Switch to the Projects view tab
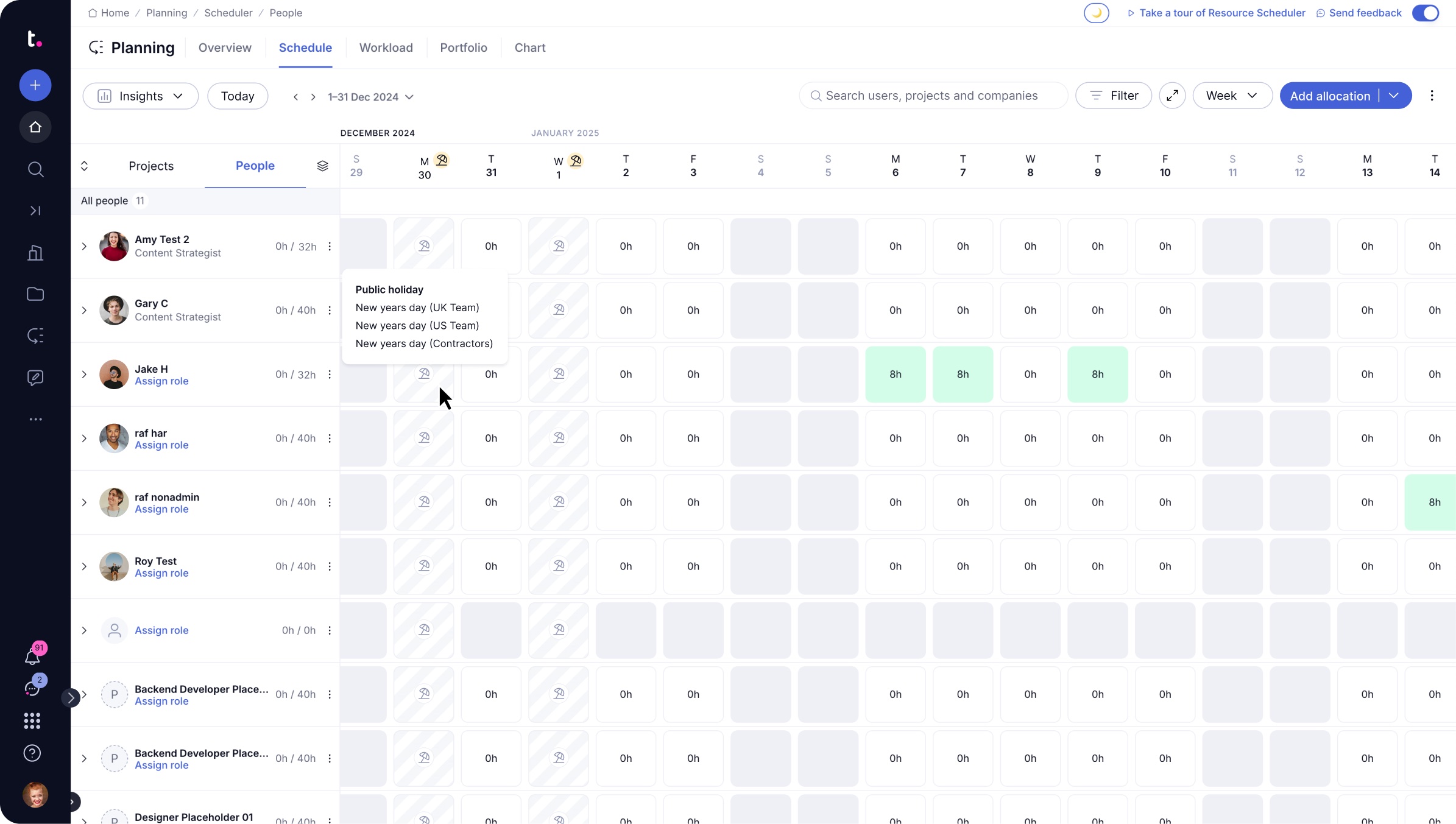Image resolution: width=1456 pixels, height=824 pixels. coord(151,166)
